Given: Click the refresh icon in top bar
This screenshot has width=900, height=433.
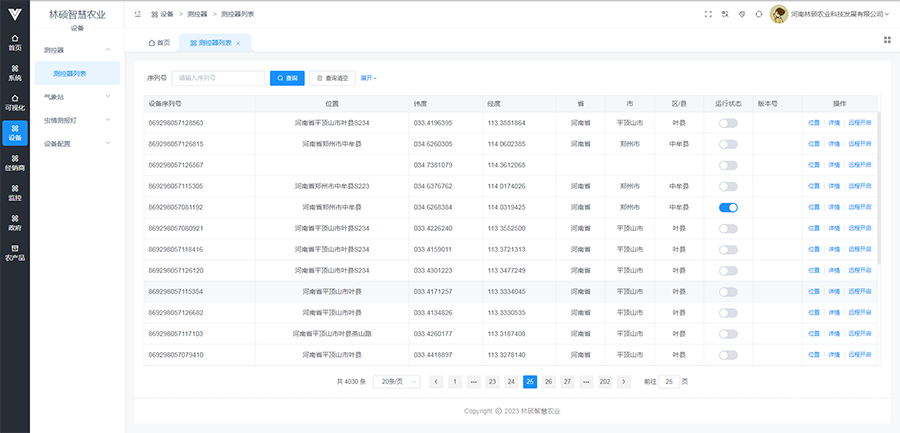Looking at the screenshot, I should click(x=759, y=14).
